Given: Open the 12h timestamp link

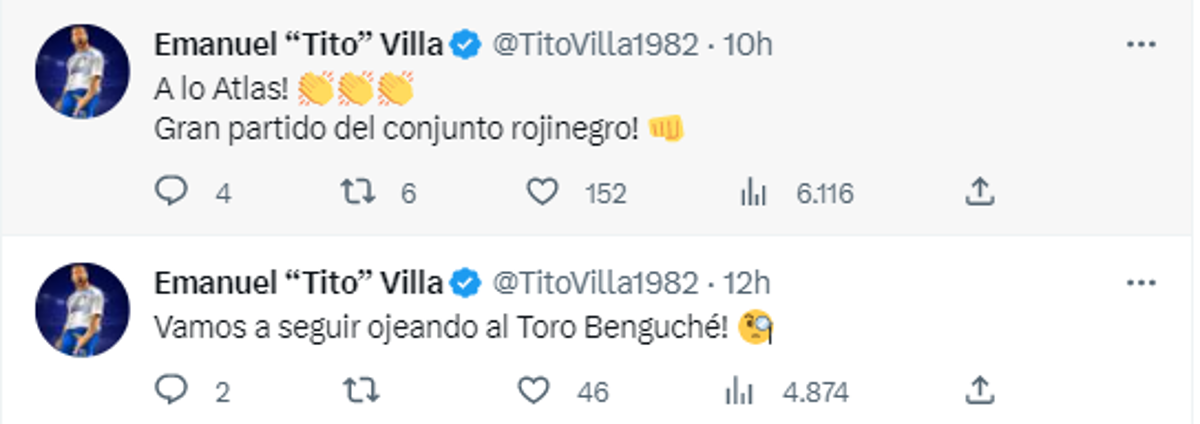Looking at the screenshot, I should [747, 284].
